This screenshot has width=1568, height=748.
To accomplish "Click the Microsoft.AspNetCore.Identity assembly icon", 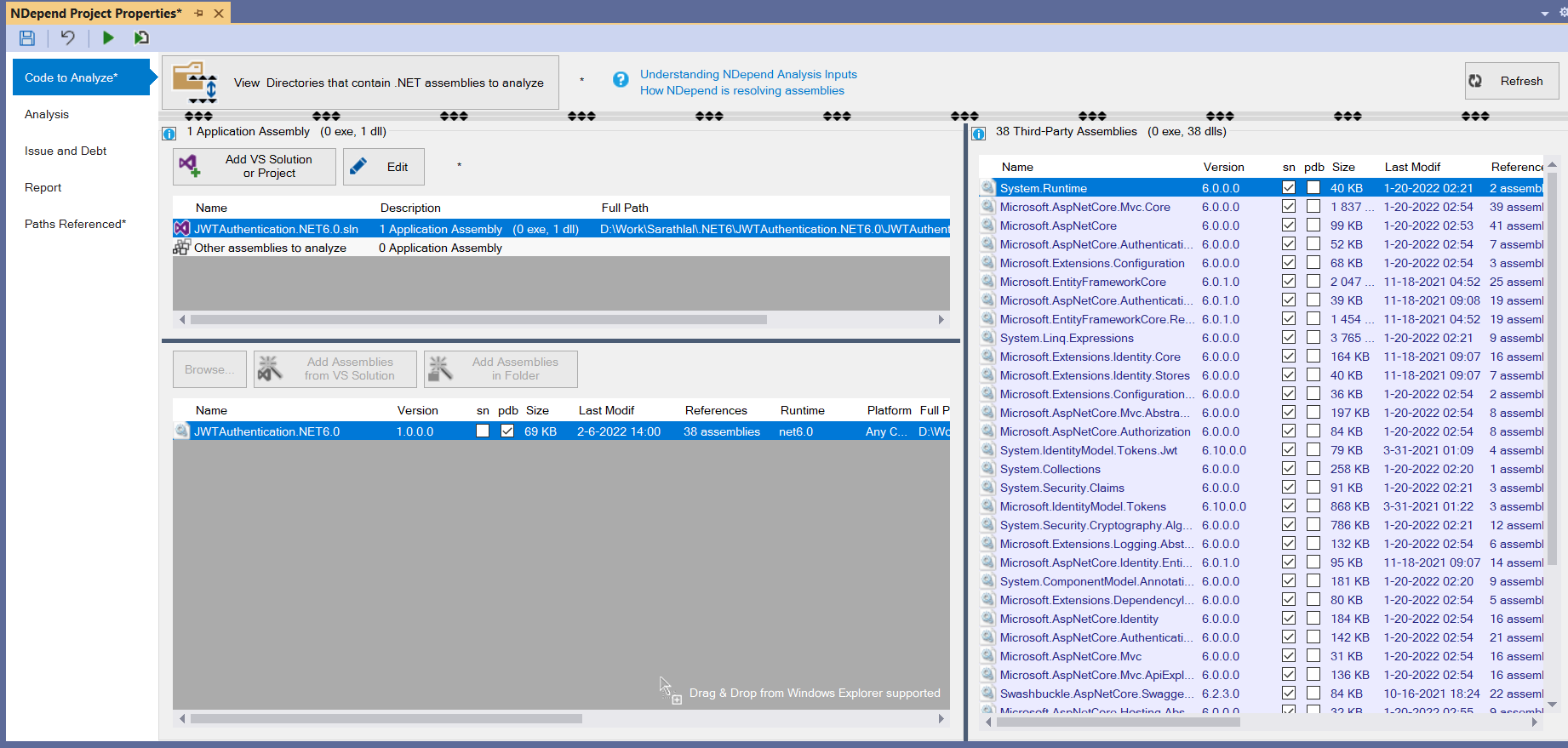I will click(987, 618).
